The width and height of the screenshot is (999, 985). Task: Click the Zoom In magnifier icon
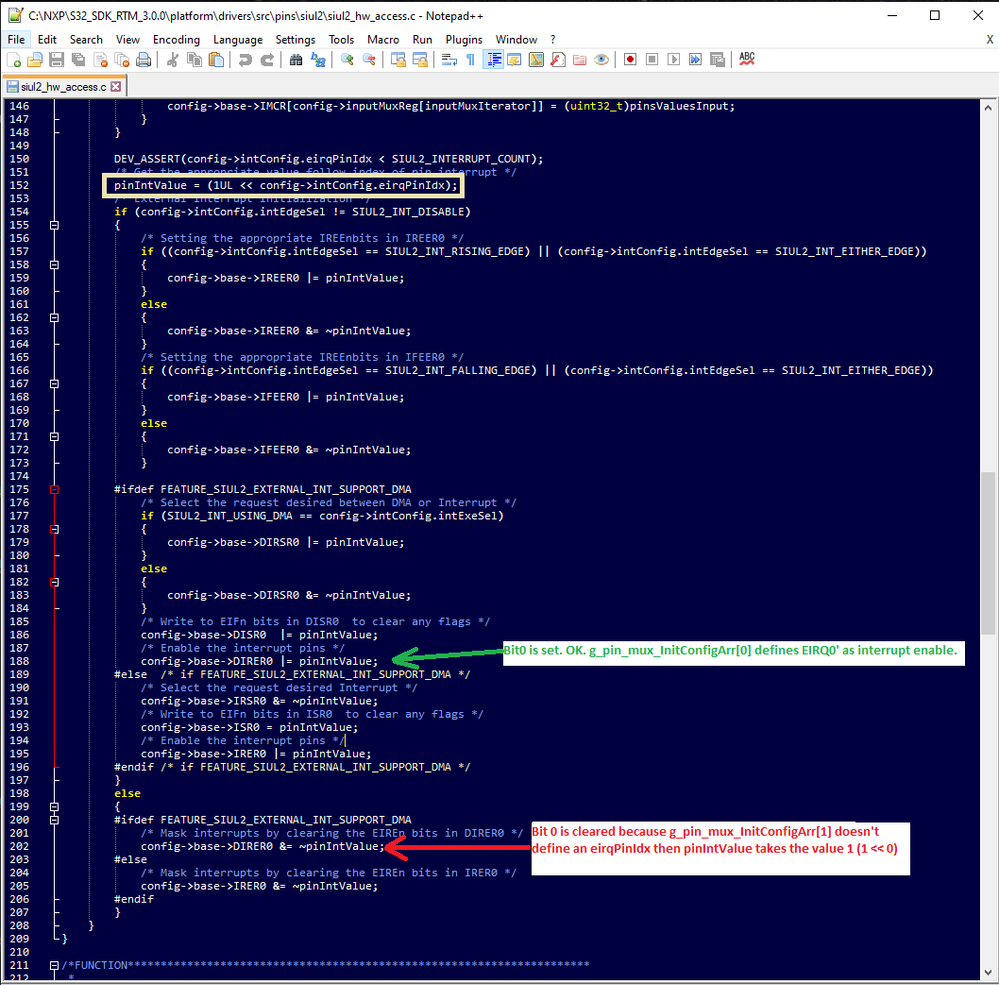click(347, 60)
